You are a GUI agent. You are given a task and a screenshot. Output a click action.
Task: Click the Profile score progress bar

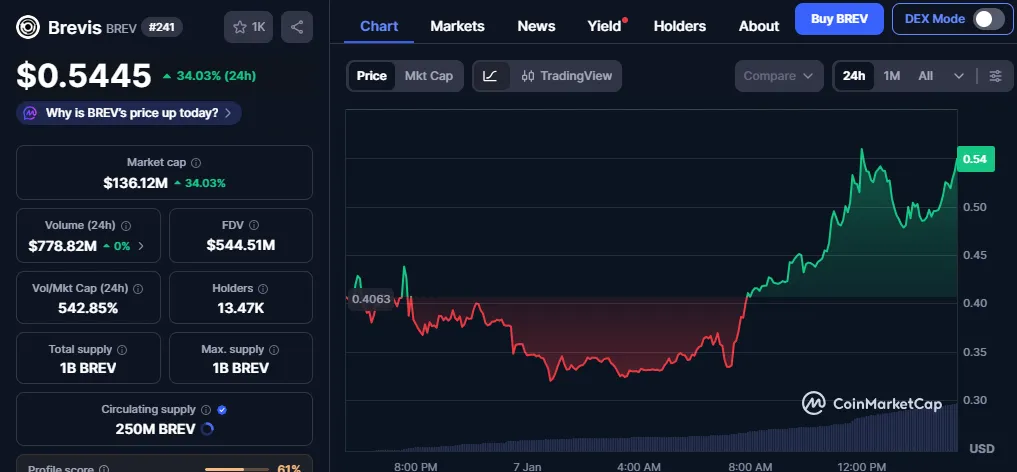tap(236, 469)
